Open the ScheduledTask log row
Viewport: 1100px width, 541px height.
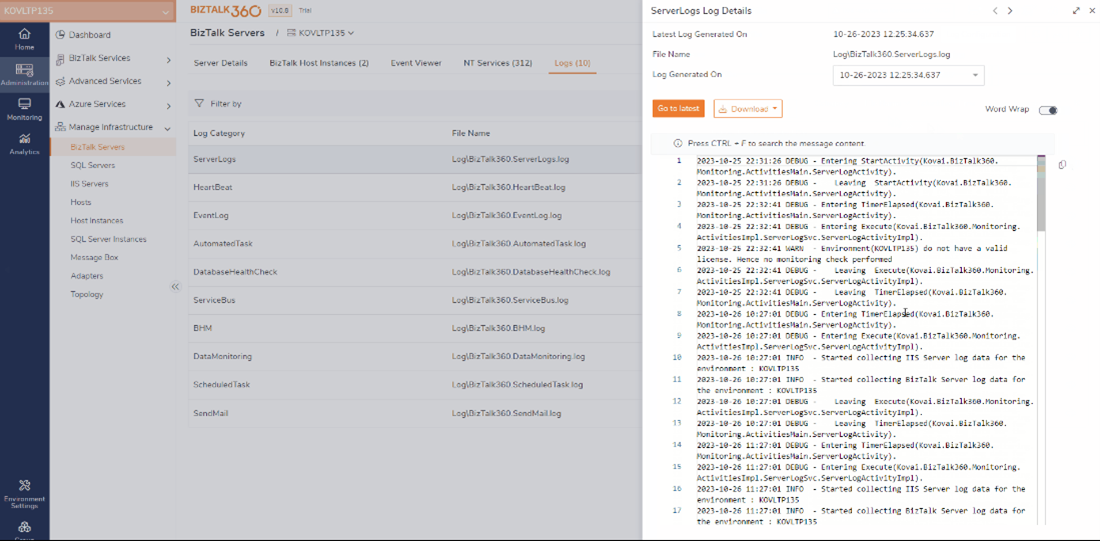415,385
